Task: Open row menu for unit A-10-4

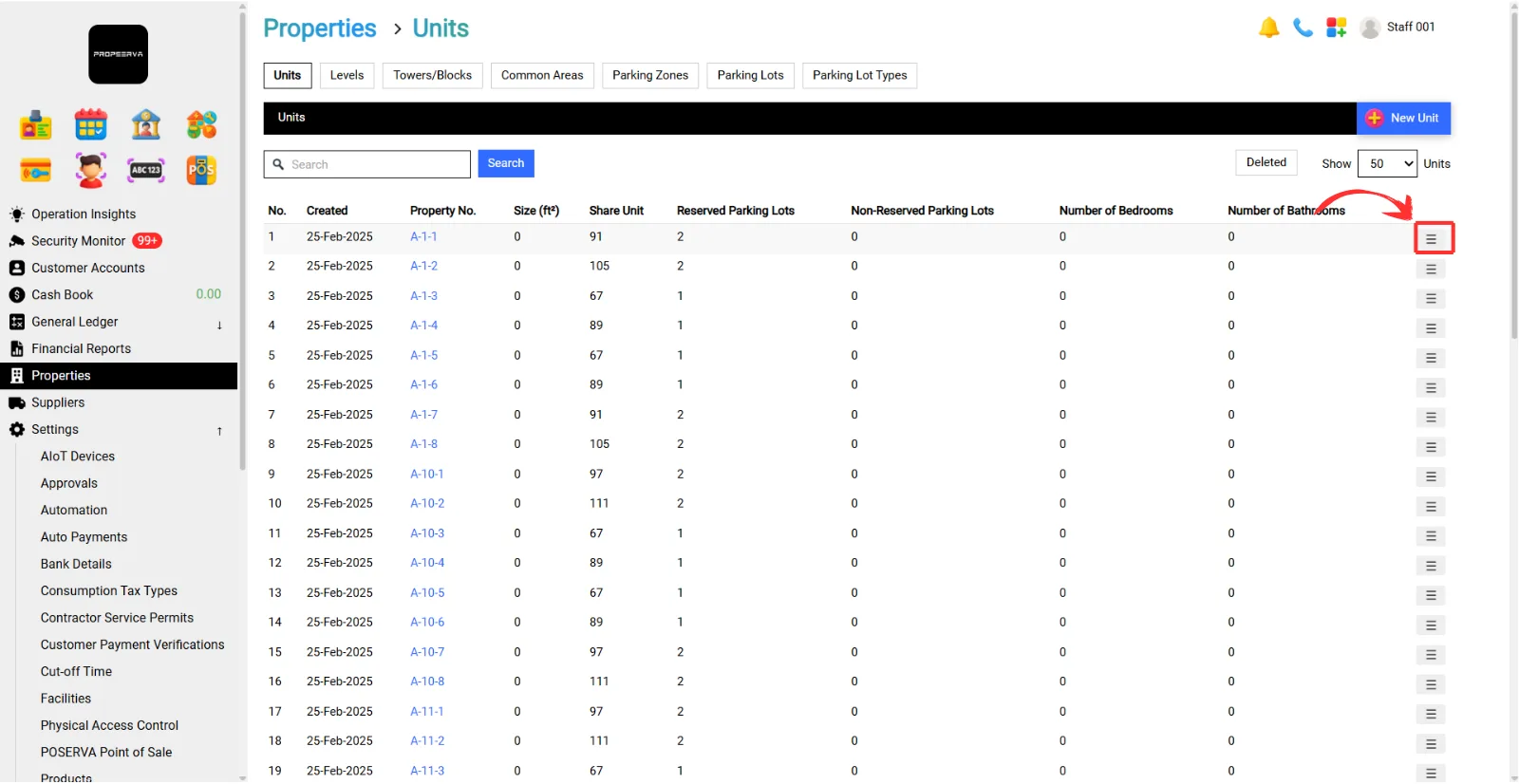Action: (1431, 566)
